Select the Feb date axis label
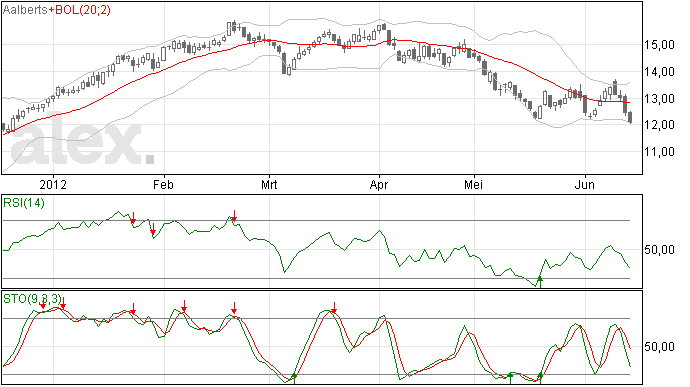This screenshot has width=690, height=387. coord(163,184)
